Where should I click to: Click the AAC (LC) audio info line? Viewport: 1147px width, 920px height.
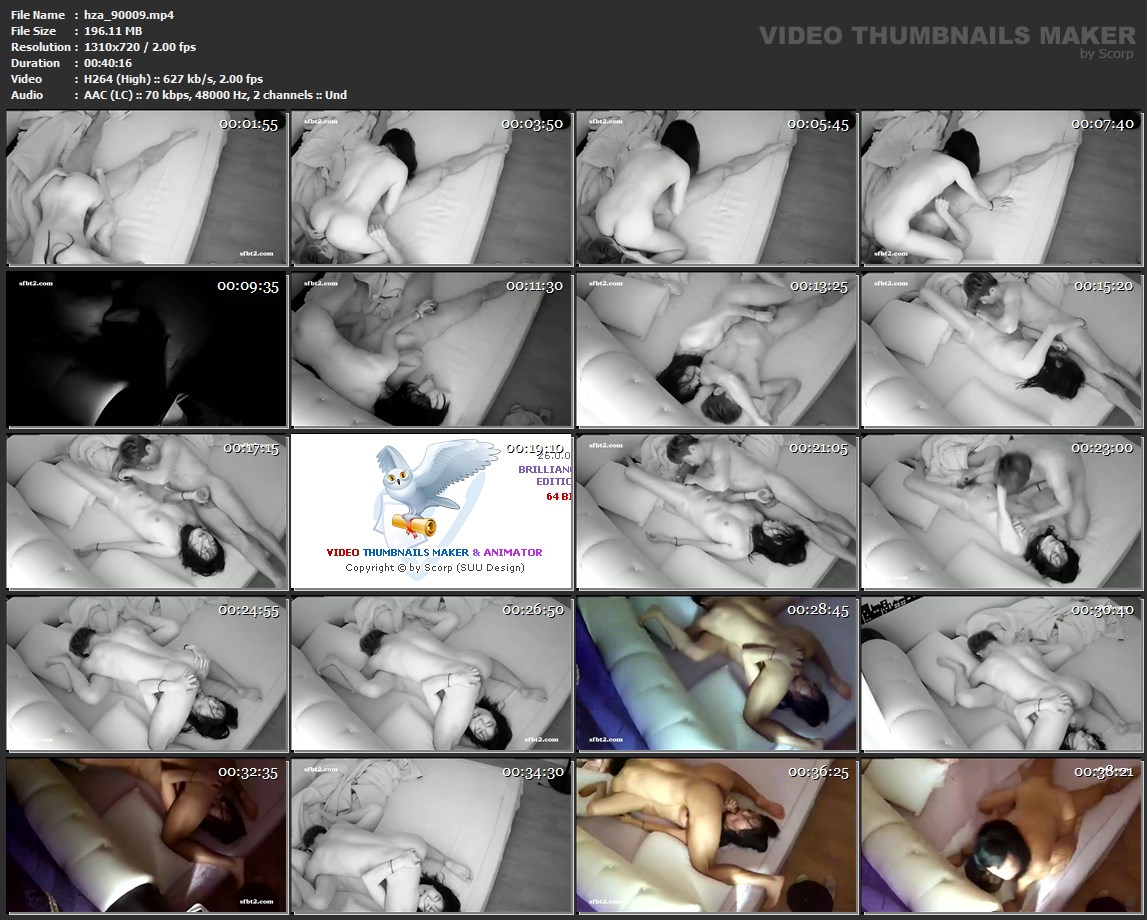tap(215, 95)
